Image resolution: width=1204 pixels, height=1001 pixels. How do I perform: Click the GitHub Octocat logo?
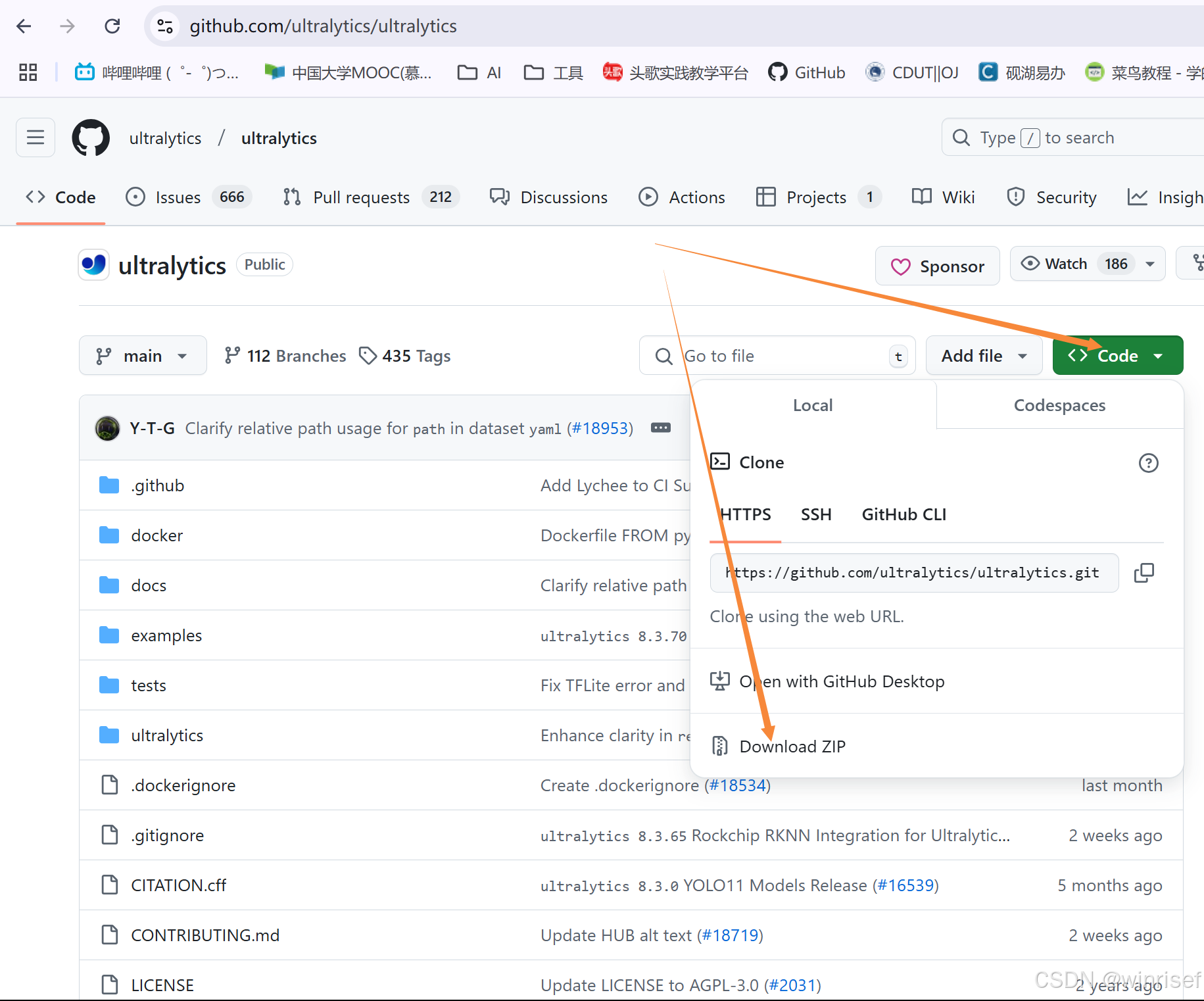pos(91,137)
